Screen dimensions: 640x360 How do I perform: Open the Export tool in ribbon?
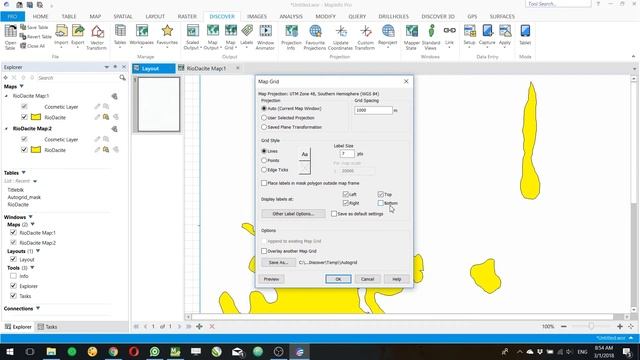tap(78, 35)
